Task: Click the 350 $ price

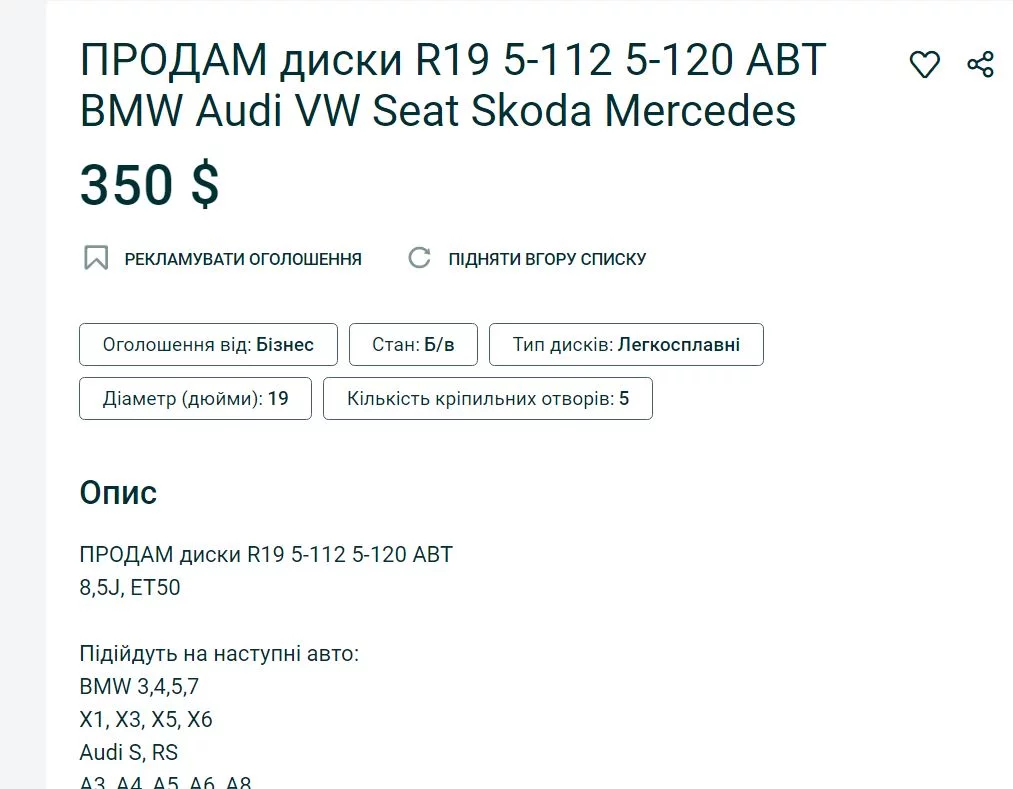Action: pos(150,185)
